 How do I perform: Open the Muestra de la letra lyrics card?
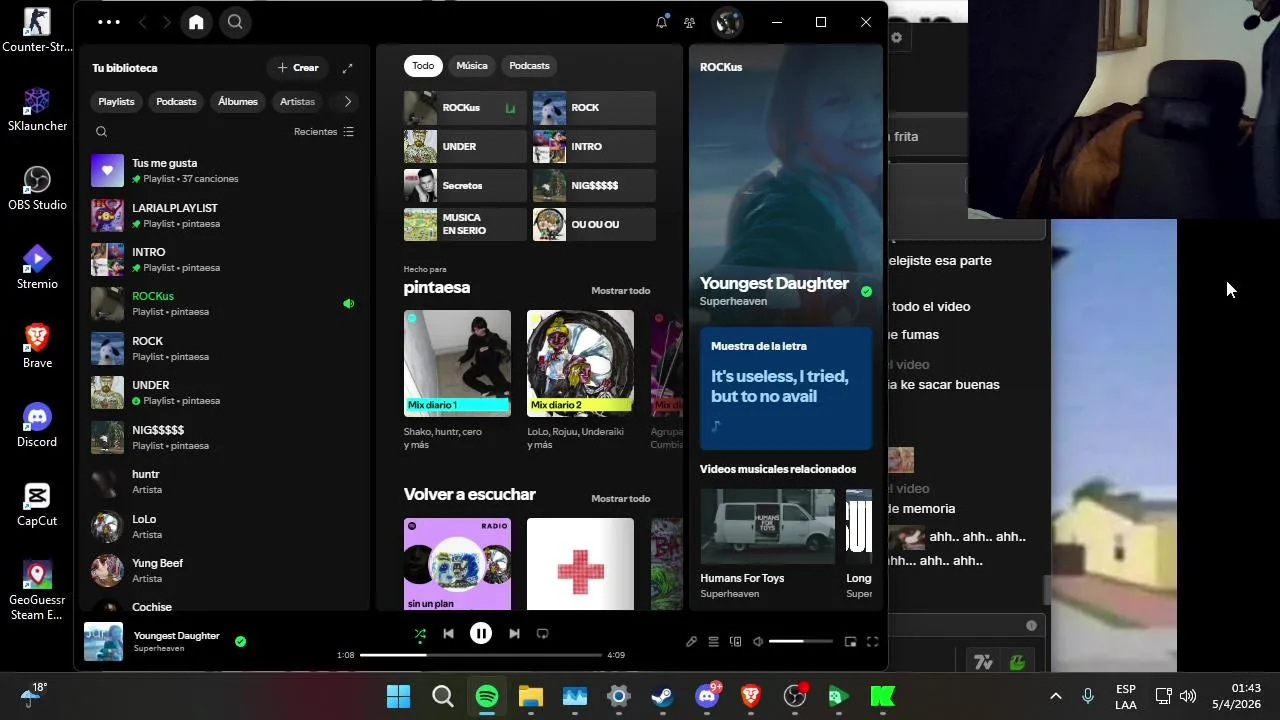(x=786, y=388)
